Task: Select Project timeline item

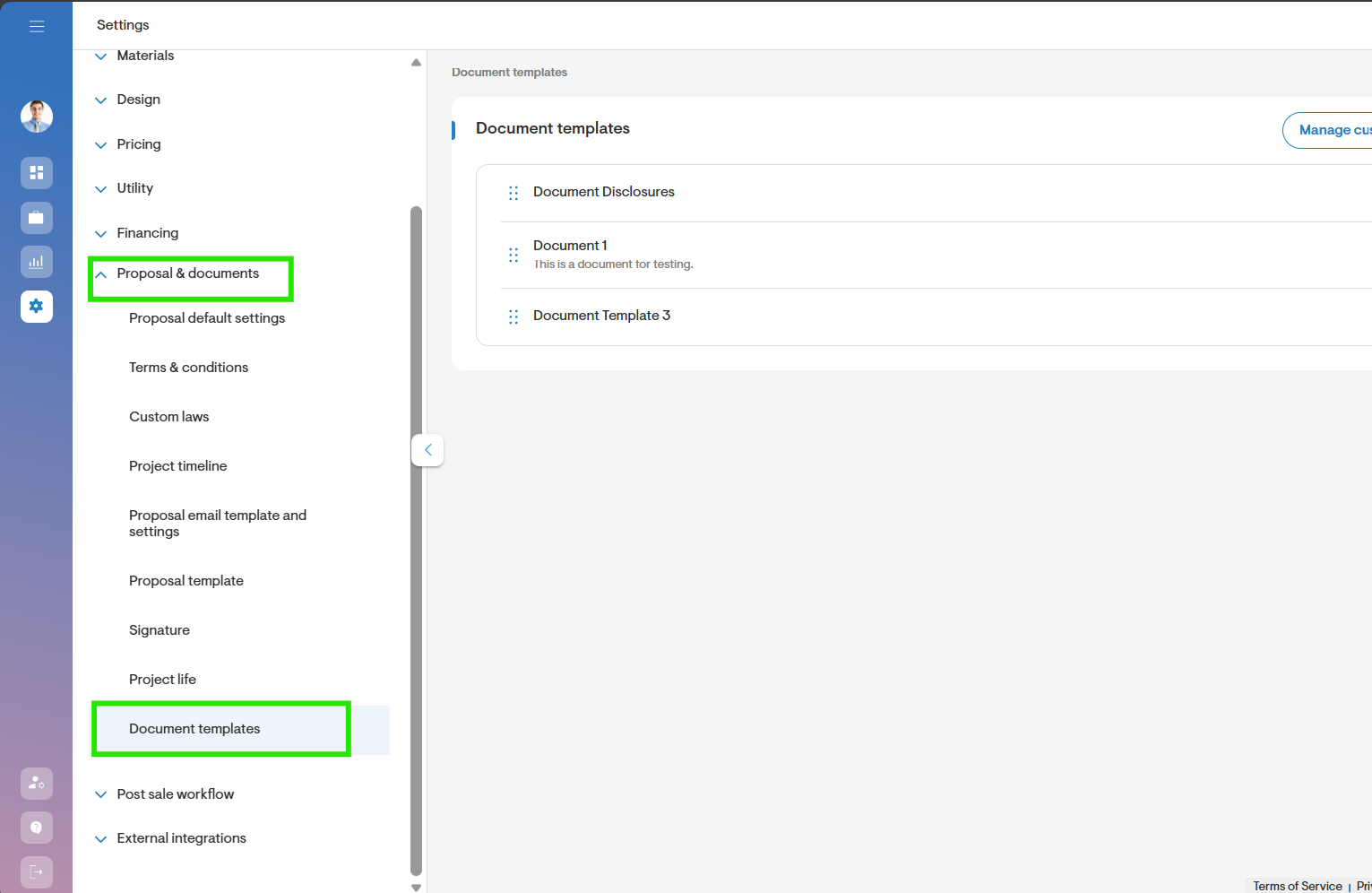Action: pos(177,466)
